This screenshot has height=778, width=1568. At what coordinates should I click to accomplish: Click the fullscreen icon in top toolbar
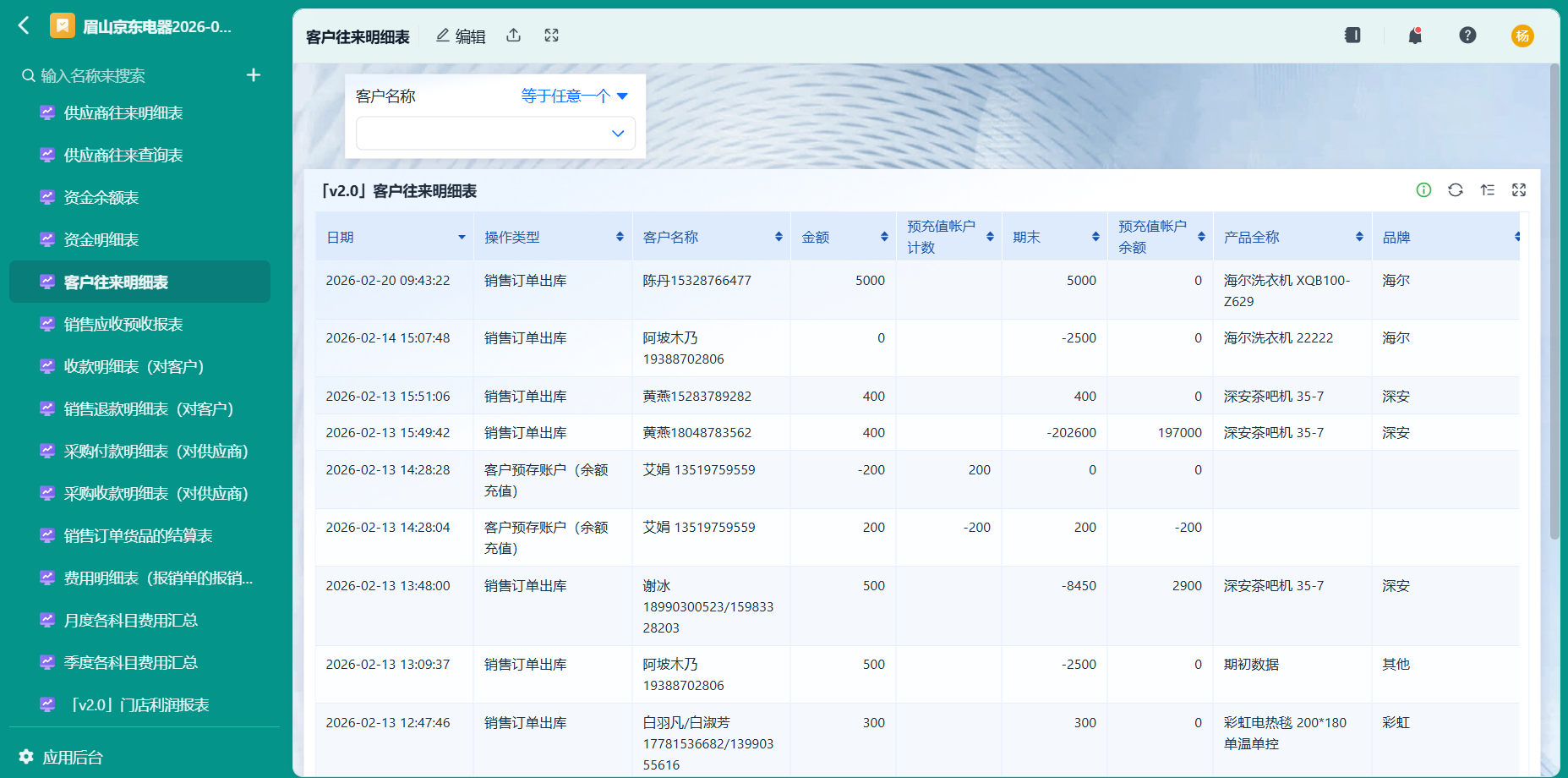point(552,36)
